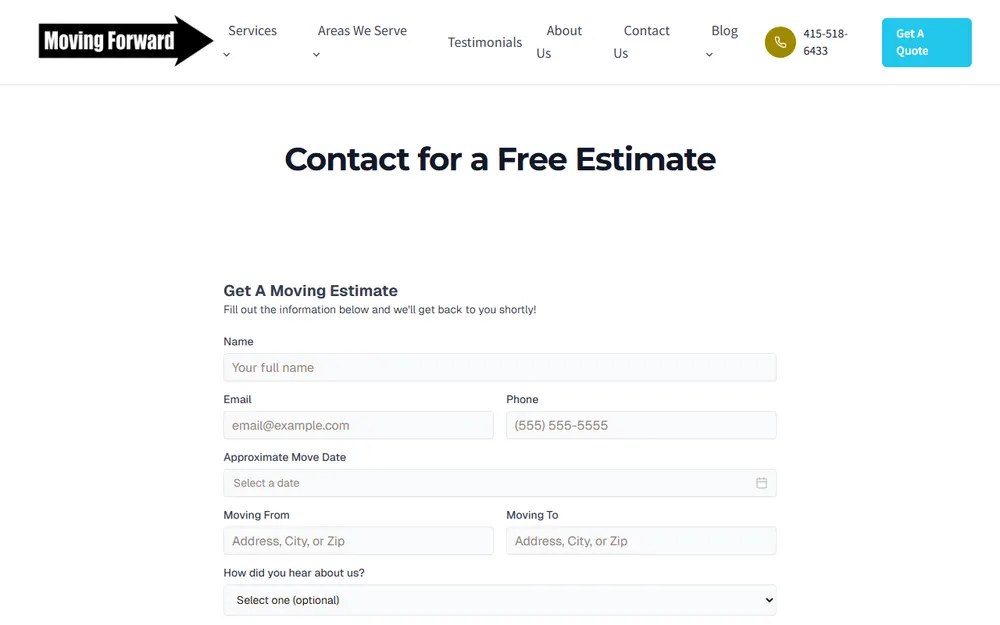Open the Approximate Move Date picker field
Image resolution: width=1000 pixels, height=625 pixels.
(500, 483)
